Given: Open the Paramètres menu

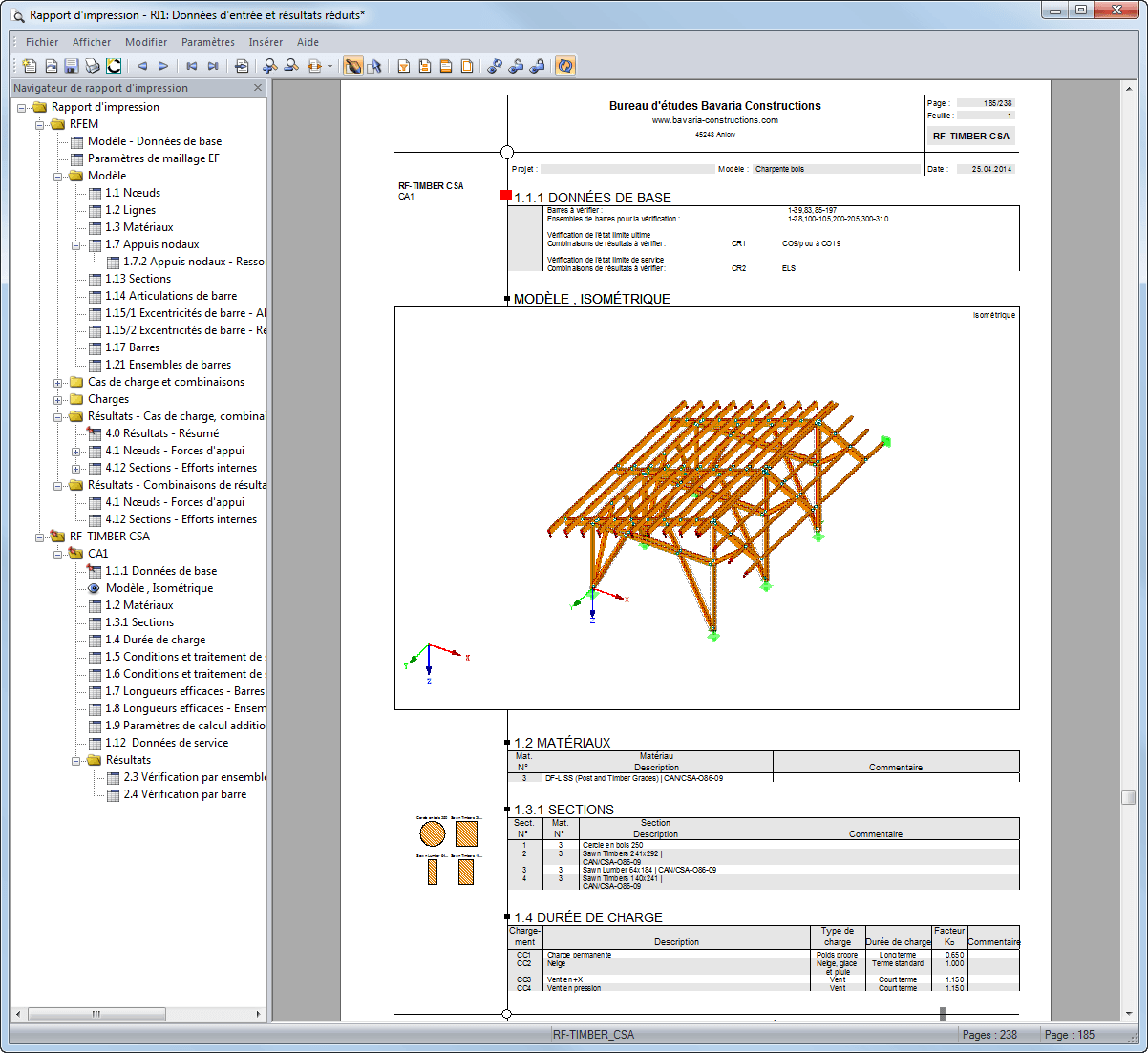Looking at the screenshot, I should (x=208, y=42).
